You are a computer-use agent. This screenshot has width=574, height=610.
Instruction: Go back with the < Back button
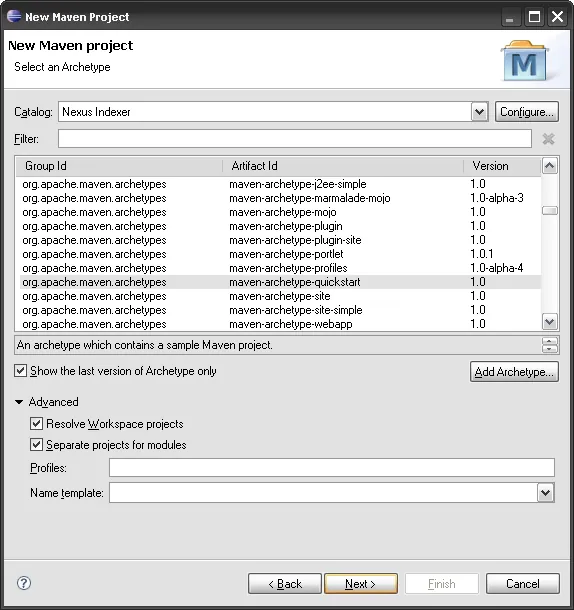(285, 584)
